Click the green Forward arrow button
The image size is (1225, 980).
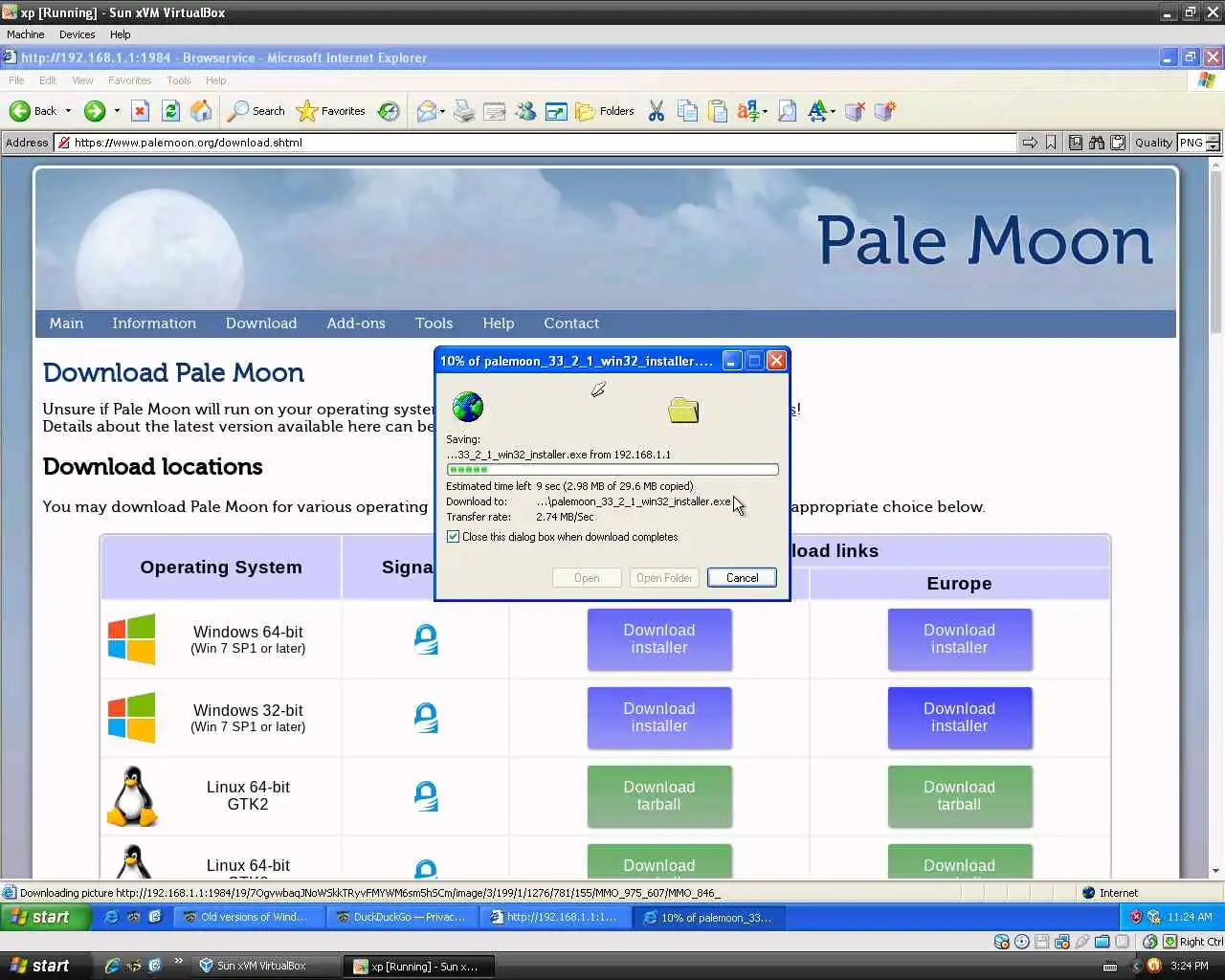tap(94, 111)
